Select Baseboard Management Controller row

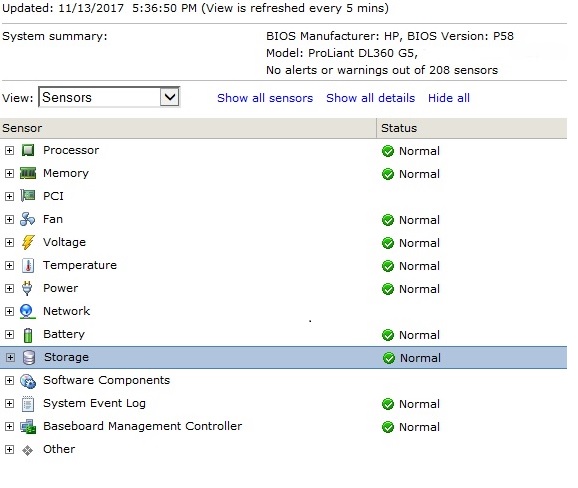pyautogui.click(x=283, y=426)
